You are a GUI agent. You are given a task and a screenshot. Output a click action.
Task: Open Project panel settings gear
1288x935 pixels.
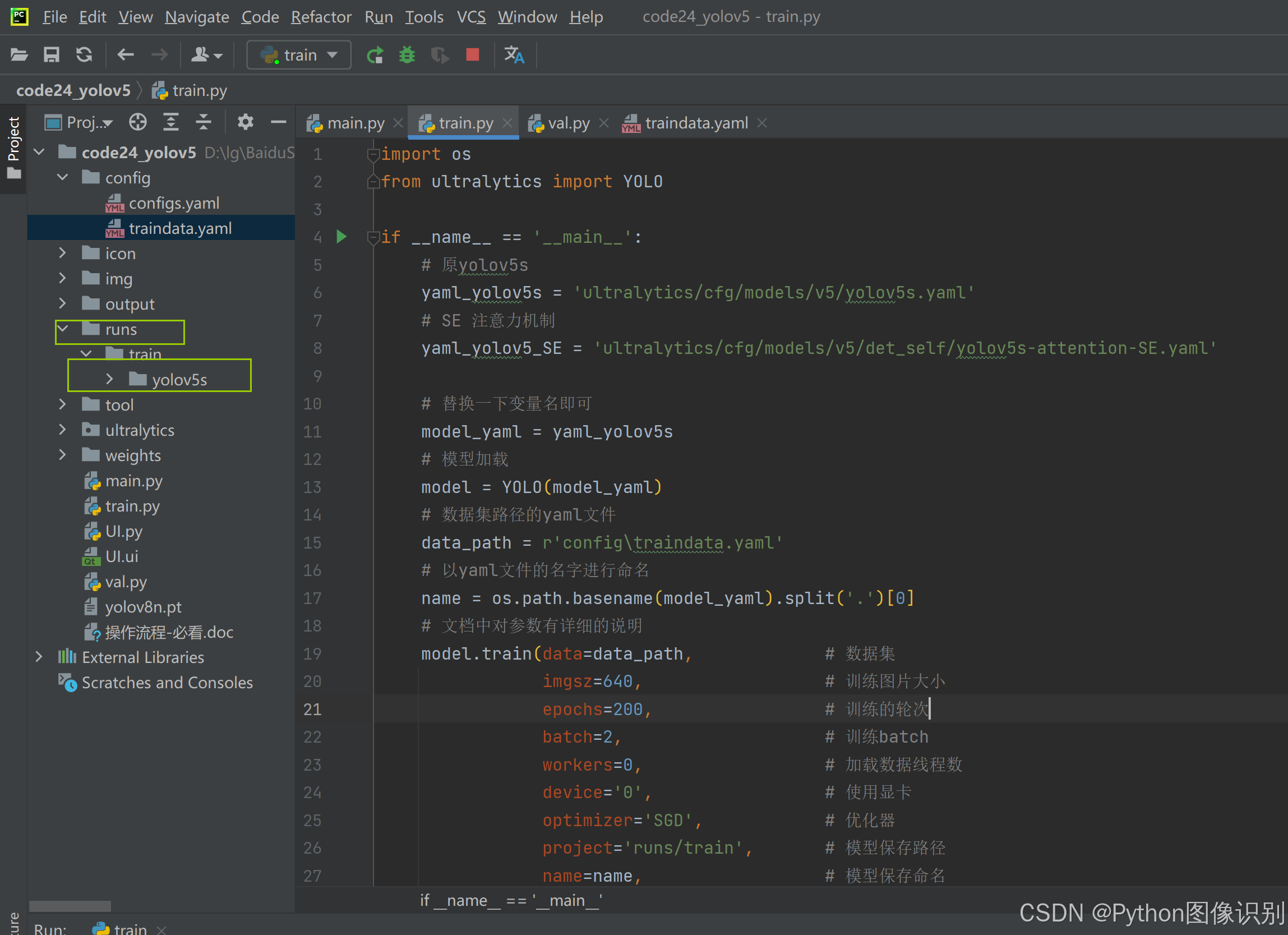tap(246, 122)
